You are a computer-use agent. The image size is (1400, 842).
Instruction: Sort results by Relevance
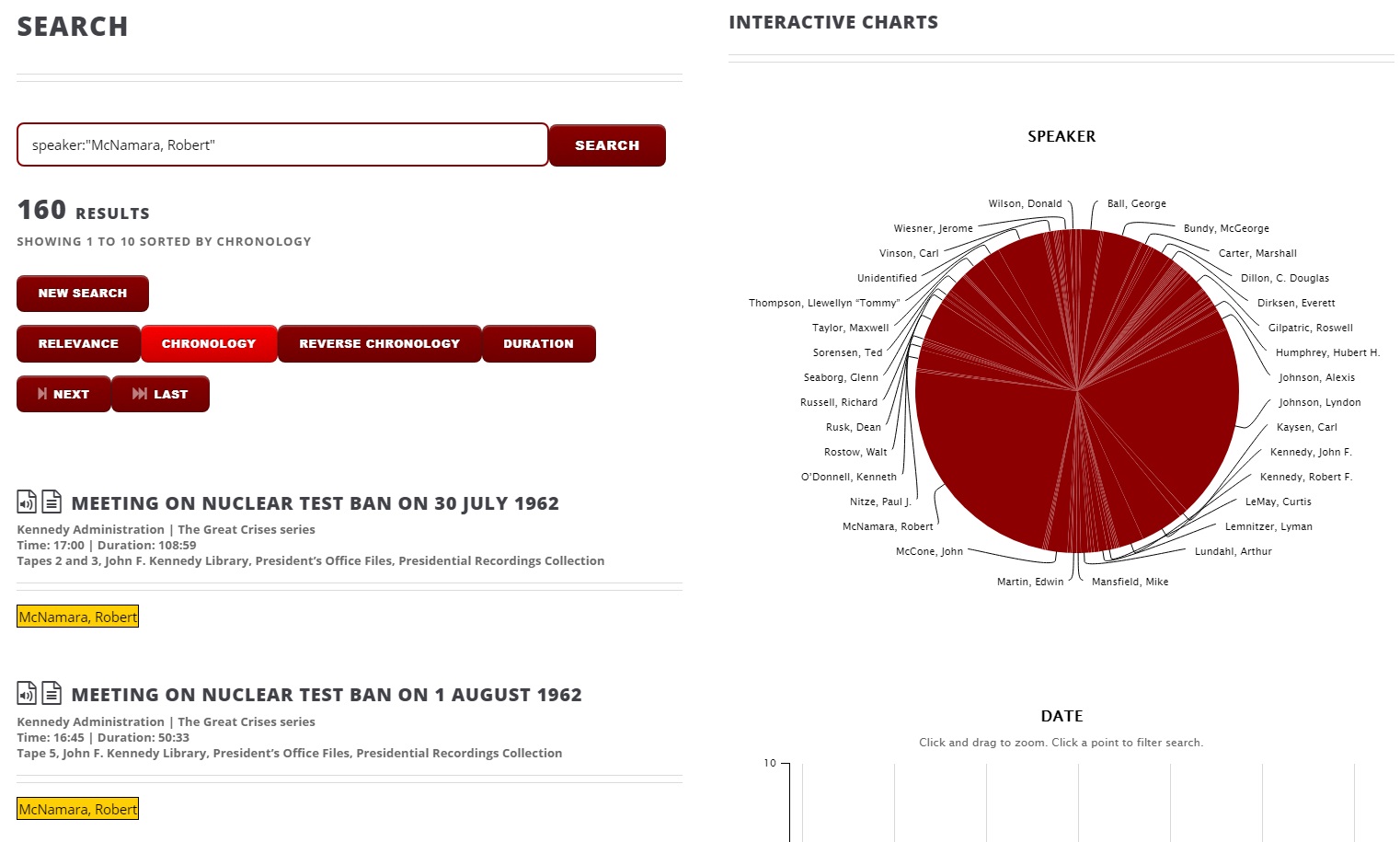pyautogui.click(x=78, y=344)
